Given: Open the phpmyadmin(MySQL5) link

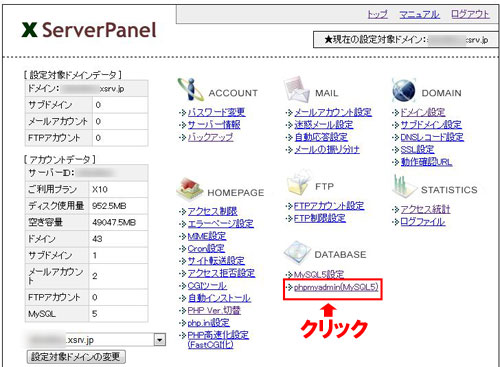Looking at the screenshot, I should point(336,287).
